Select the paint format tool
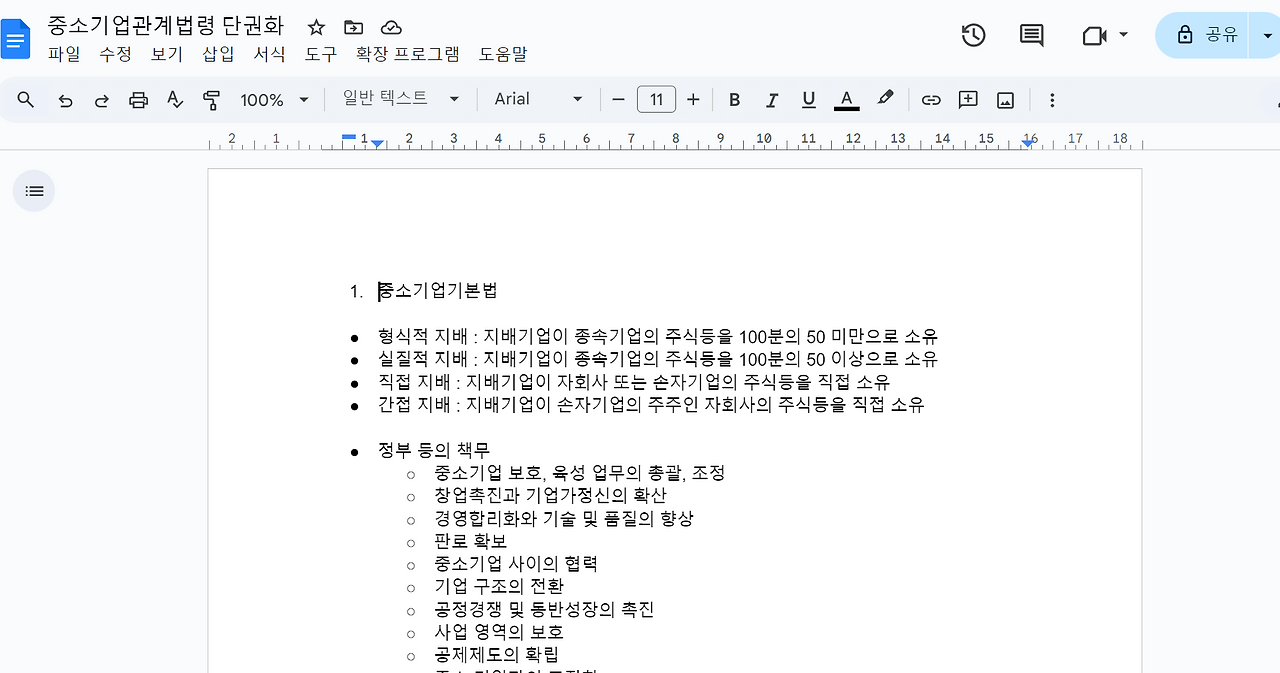 pos(212,99)
